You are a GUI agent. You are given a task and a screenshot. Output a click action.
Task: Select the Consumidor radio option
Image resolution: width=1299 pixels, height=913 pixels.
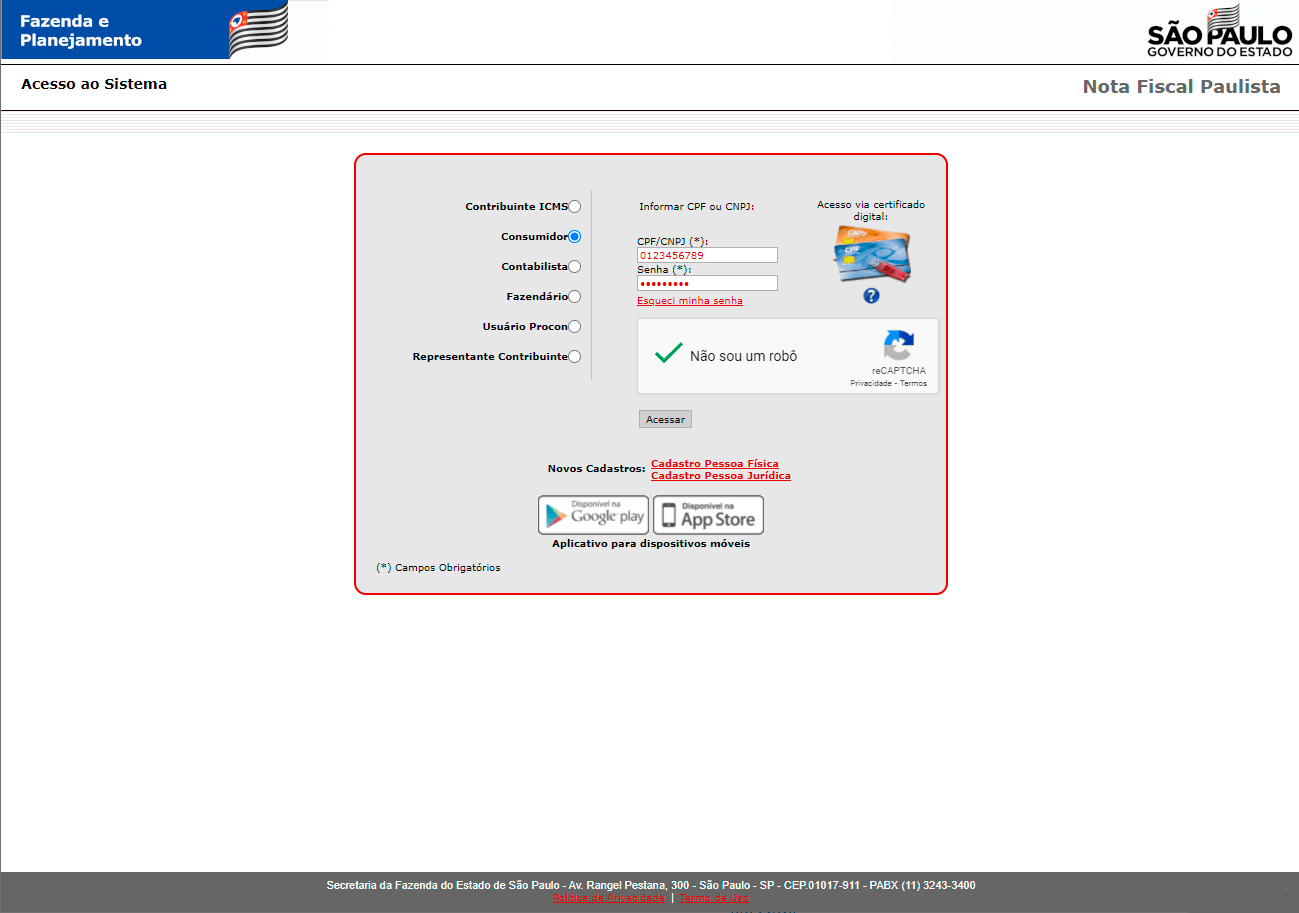pos(574,237)
